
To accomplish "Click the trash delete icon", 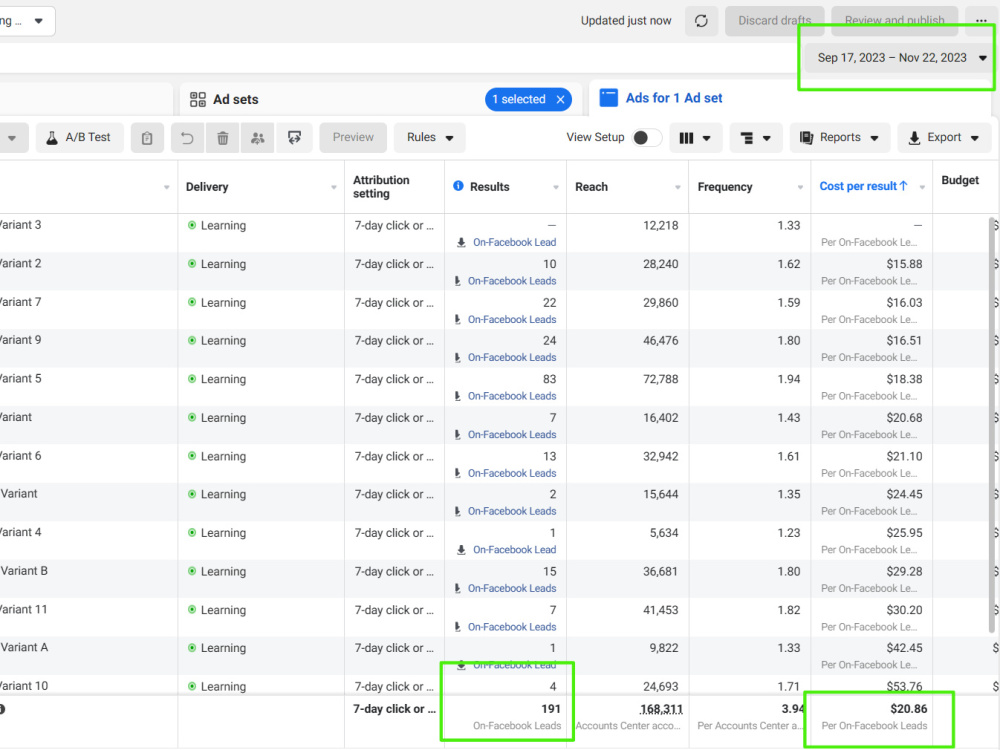I will [223, 138].
